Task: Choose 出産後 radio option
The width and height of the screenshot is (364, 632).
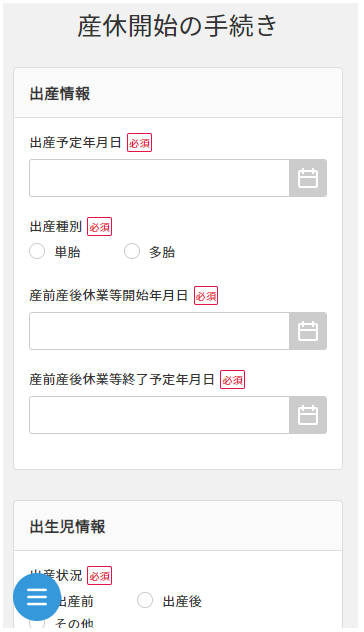Action: (x=145, y=601)
